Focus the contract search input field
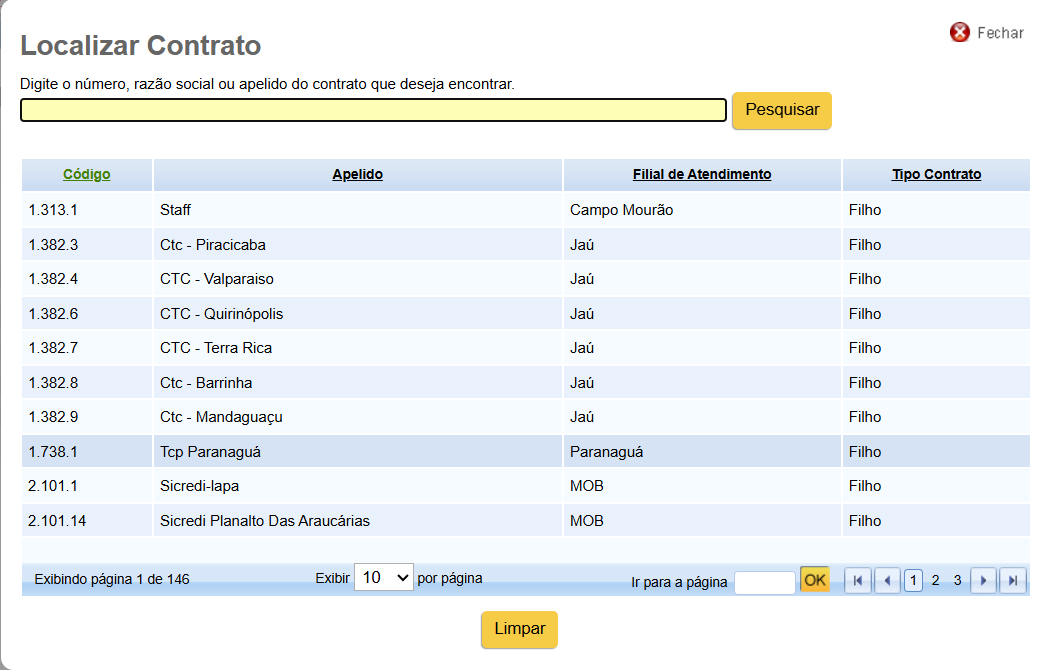The width and height of the screenshot is (1037, 670). pyautogui.click(x=374, y=110)
